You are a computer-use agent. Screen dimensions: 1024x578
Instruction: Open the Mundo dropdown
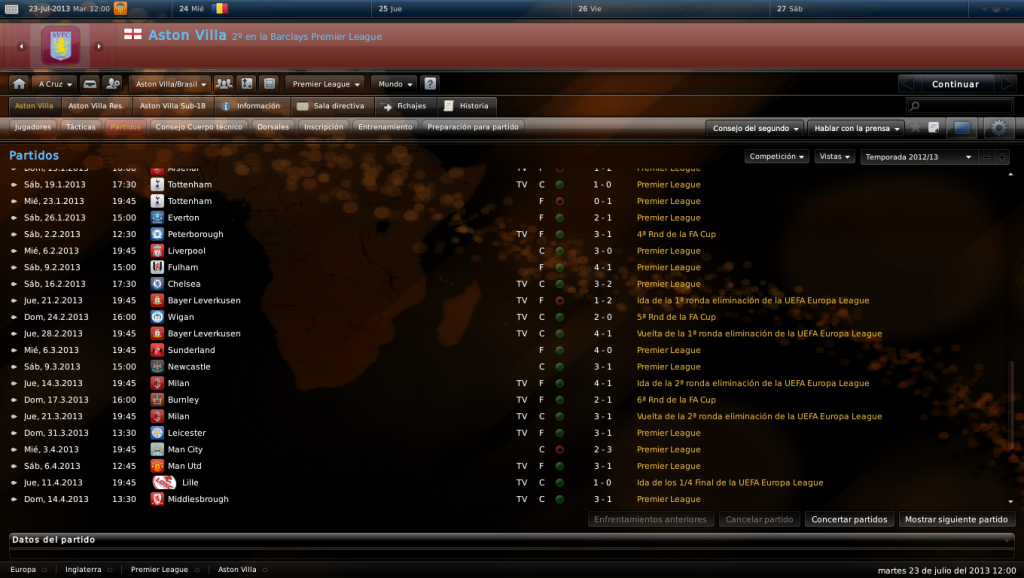pos(394,84)
